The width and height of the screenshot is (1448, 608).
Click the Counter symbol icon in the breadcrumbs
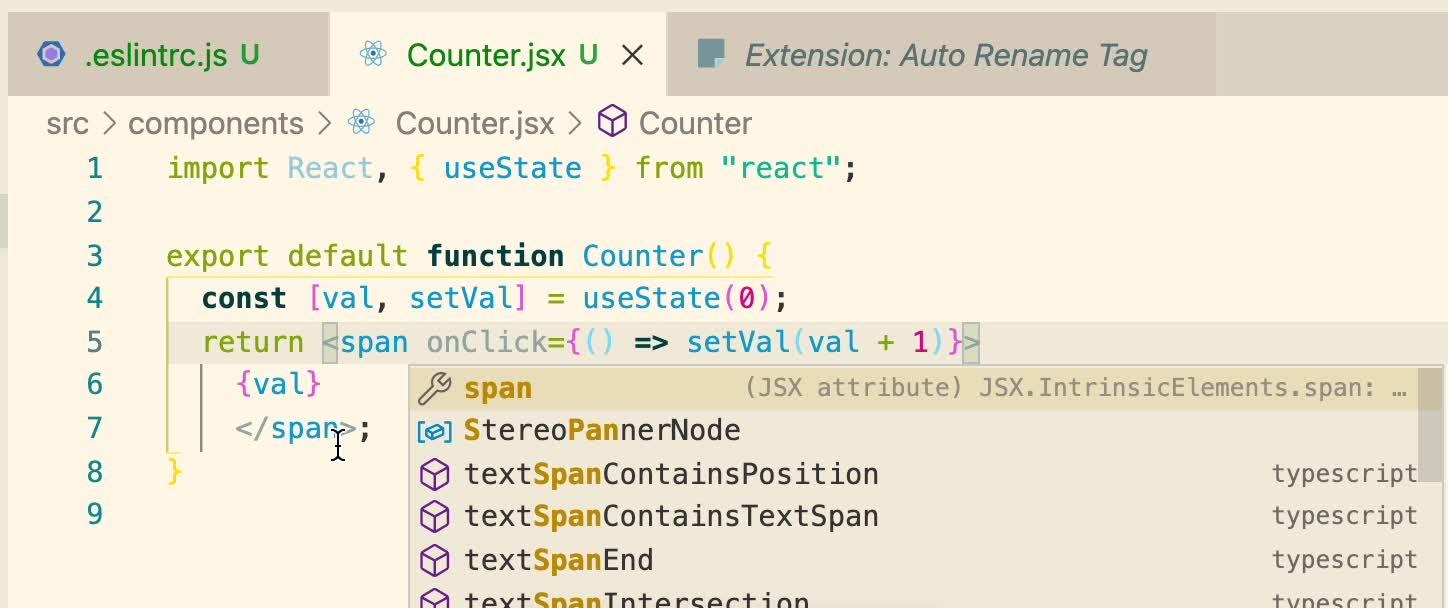tap(613, 120)
